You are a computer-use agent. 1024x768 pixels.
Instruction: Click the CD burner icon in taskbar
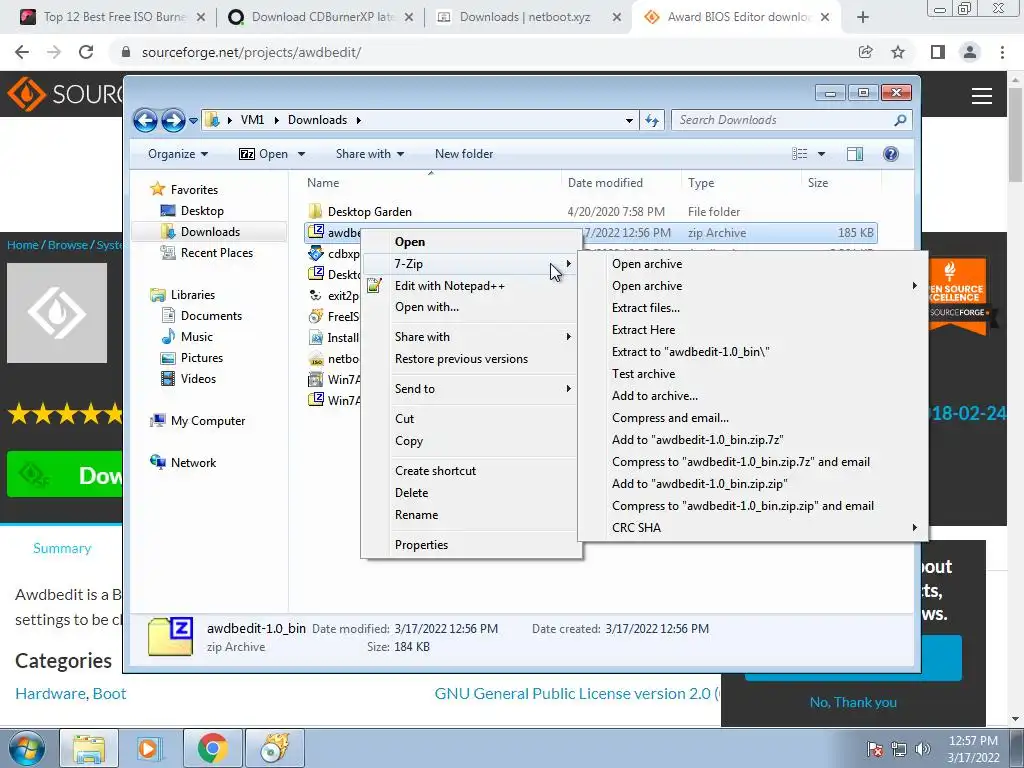tap(274, 748)
